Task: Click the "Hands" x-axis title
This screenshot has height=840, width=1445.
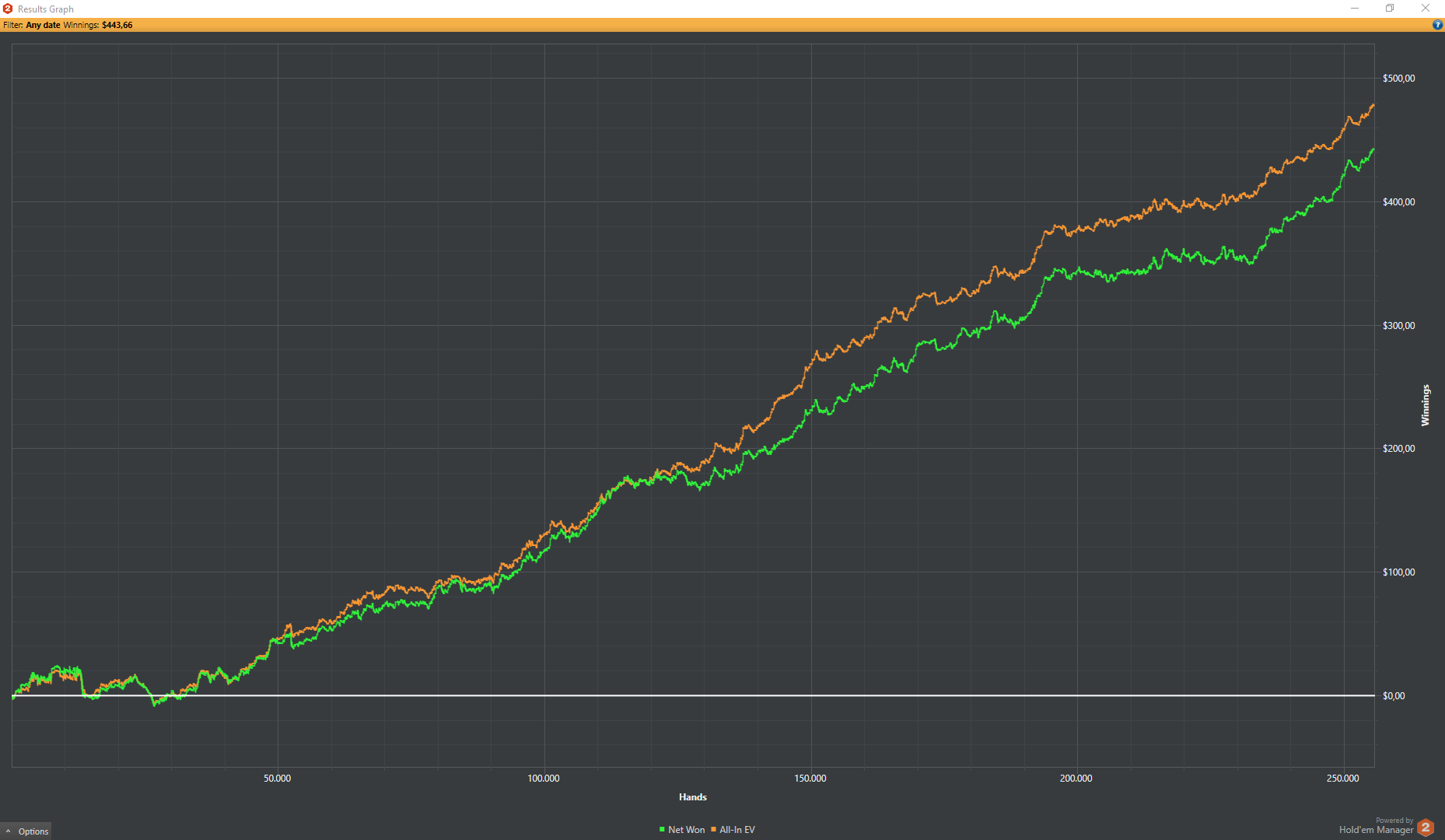Action: 693,797
